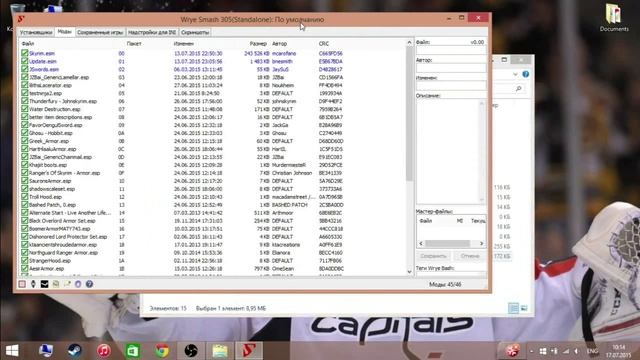Select the Khajiit boots.esp row
Image resolution: width=640 pixels, height=360 pixels.
[x=212, y=165]
